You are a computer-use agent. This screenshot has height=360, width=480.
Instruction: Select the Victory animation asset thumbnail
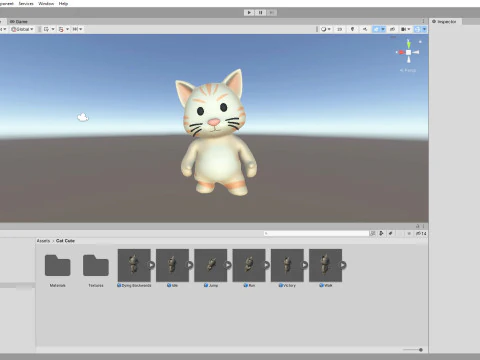click(x=287, y=265)
